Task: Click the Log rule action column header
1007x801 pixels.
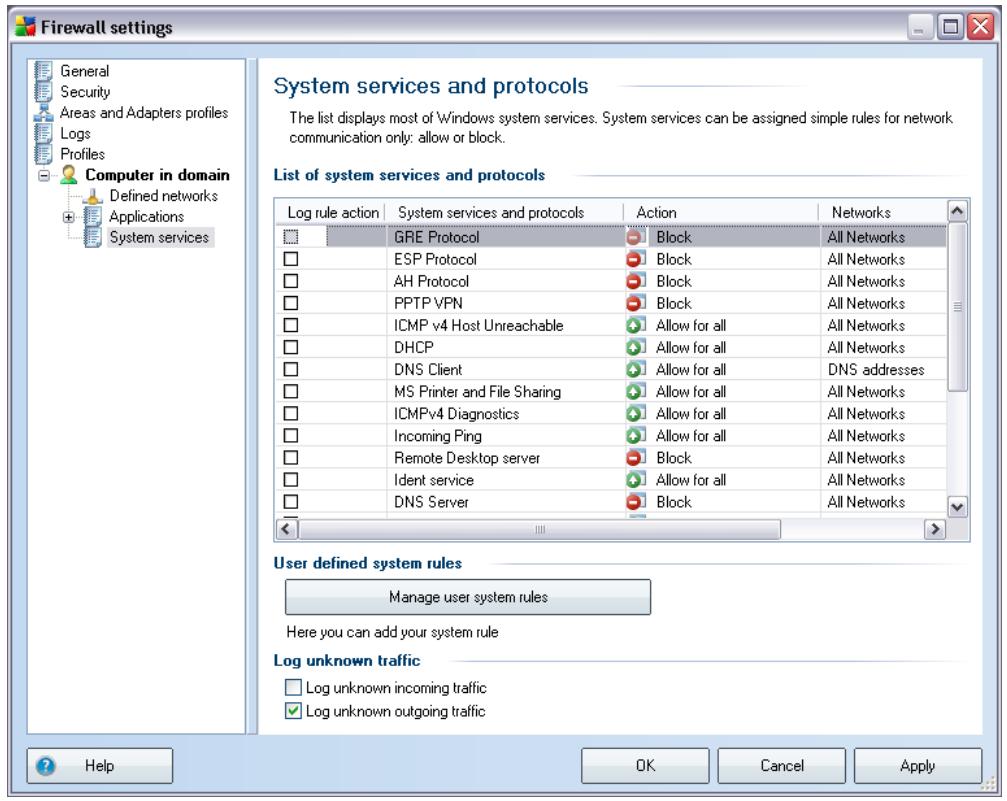Action: tap(332, 213)
